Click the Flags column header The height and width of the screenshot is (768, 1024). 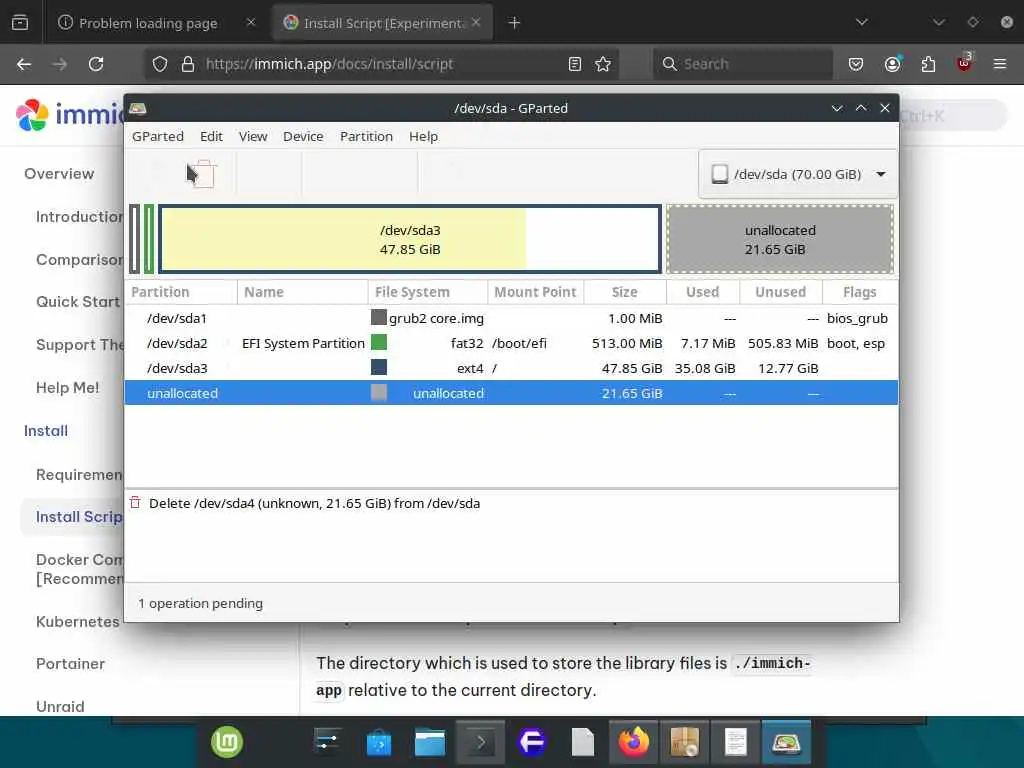click(x=859, y=292)
